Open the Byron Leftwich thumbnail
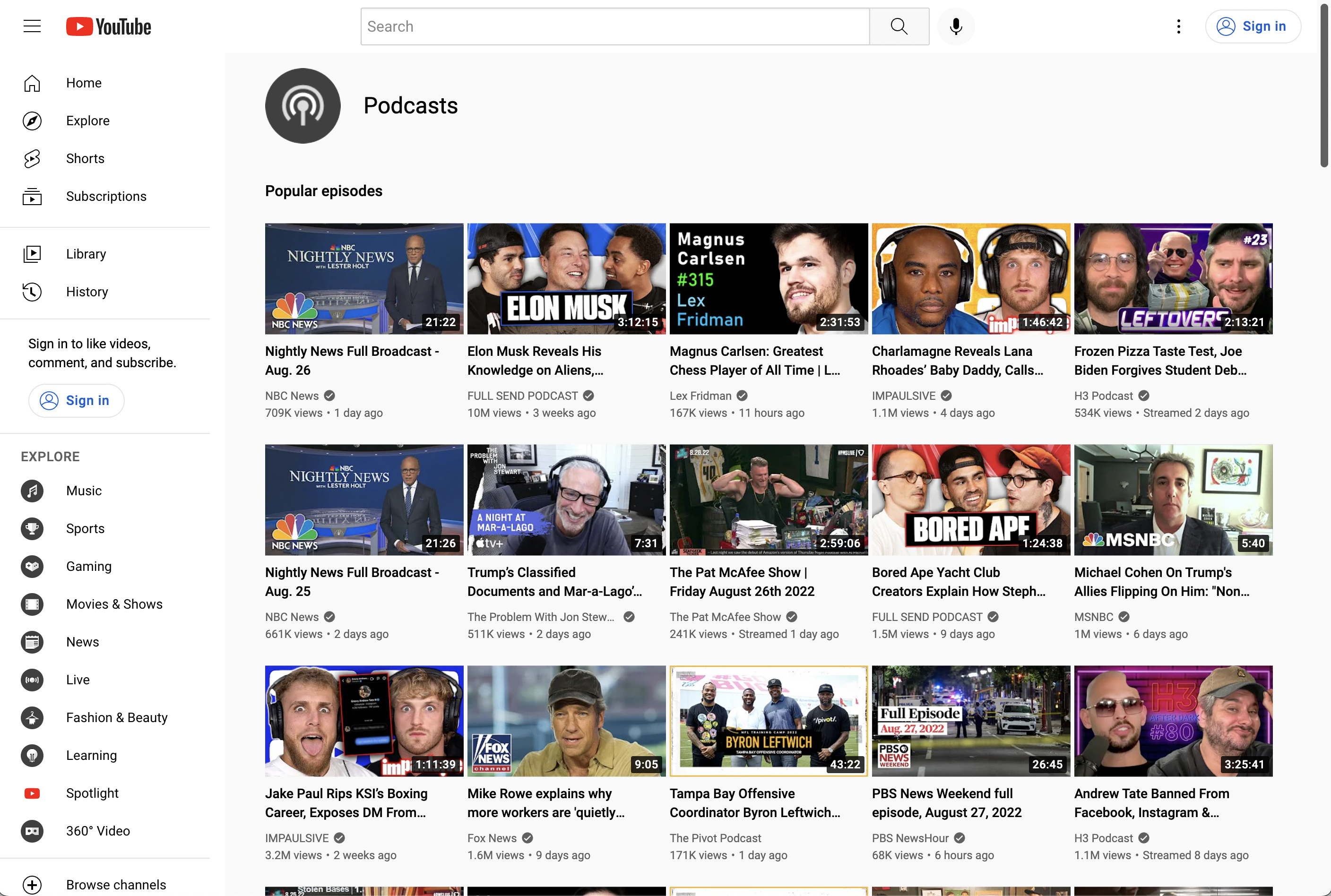The width and height of the screenshot is (1331, 896). [769, 721]
